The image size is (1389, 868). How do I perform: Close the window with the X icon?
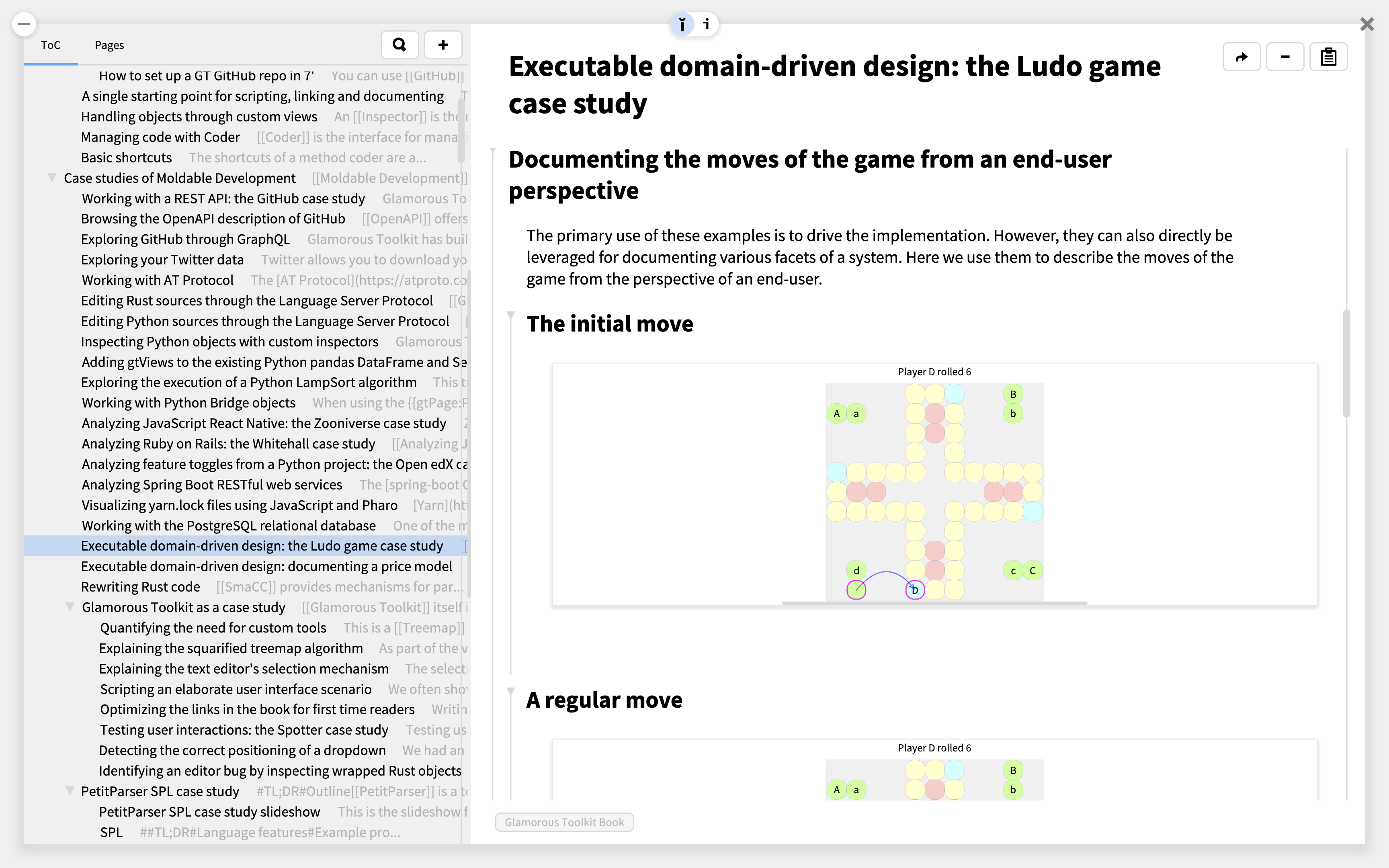pyautogui.click(x=1367, y=24)
